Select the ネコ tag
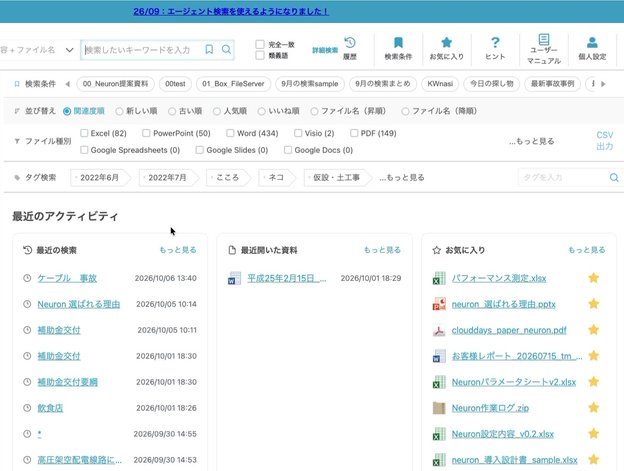Viewport: 624px width, 471px height. [276, 177]
